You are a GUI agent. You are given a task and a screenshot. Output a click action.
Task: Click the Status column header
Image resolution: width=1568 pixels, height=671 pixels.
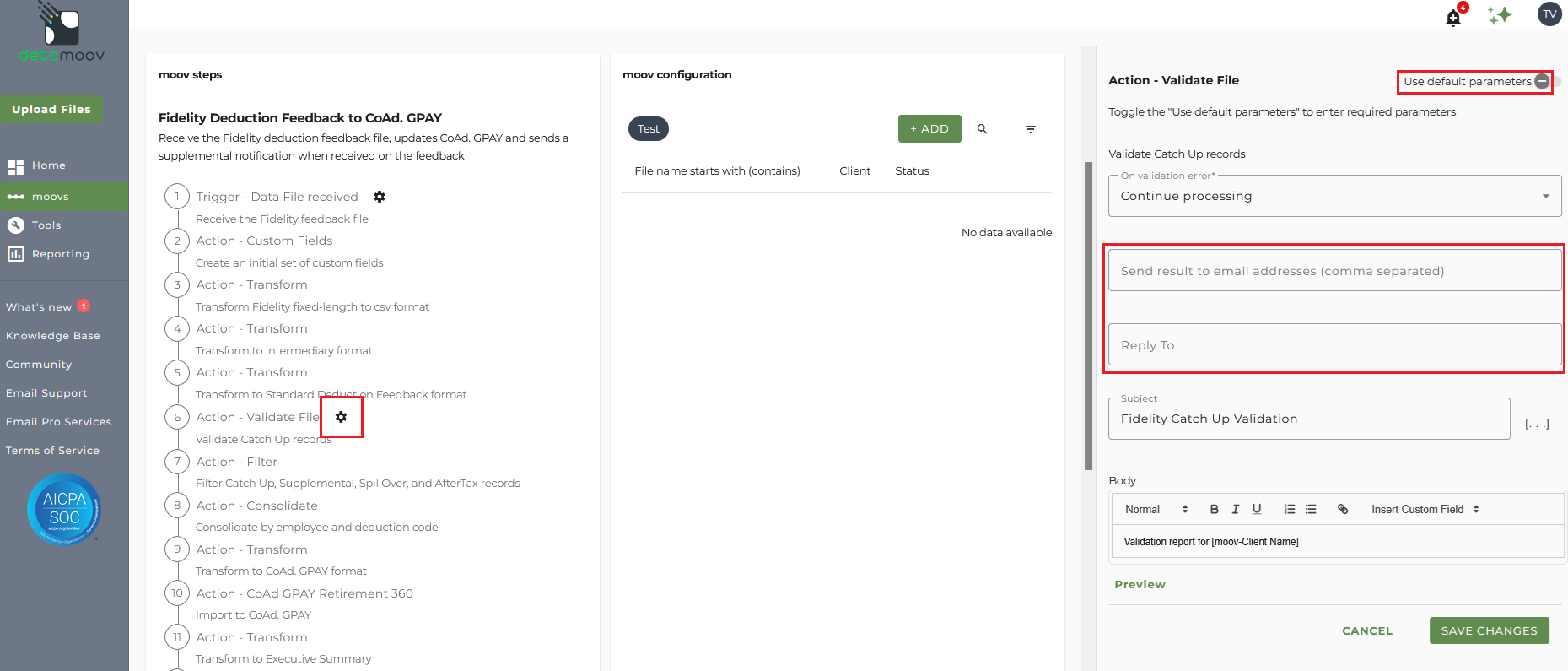pos(912,171)
